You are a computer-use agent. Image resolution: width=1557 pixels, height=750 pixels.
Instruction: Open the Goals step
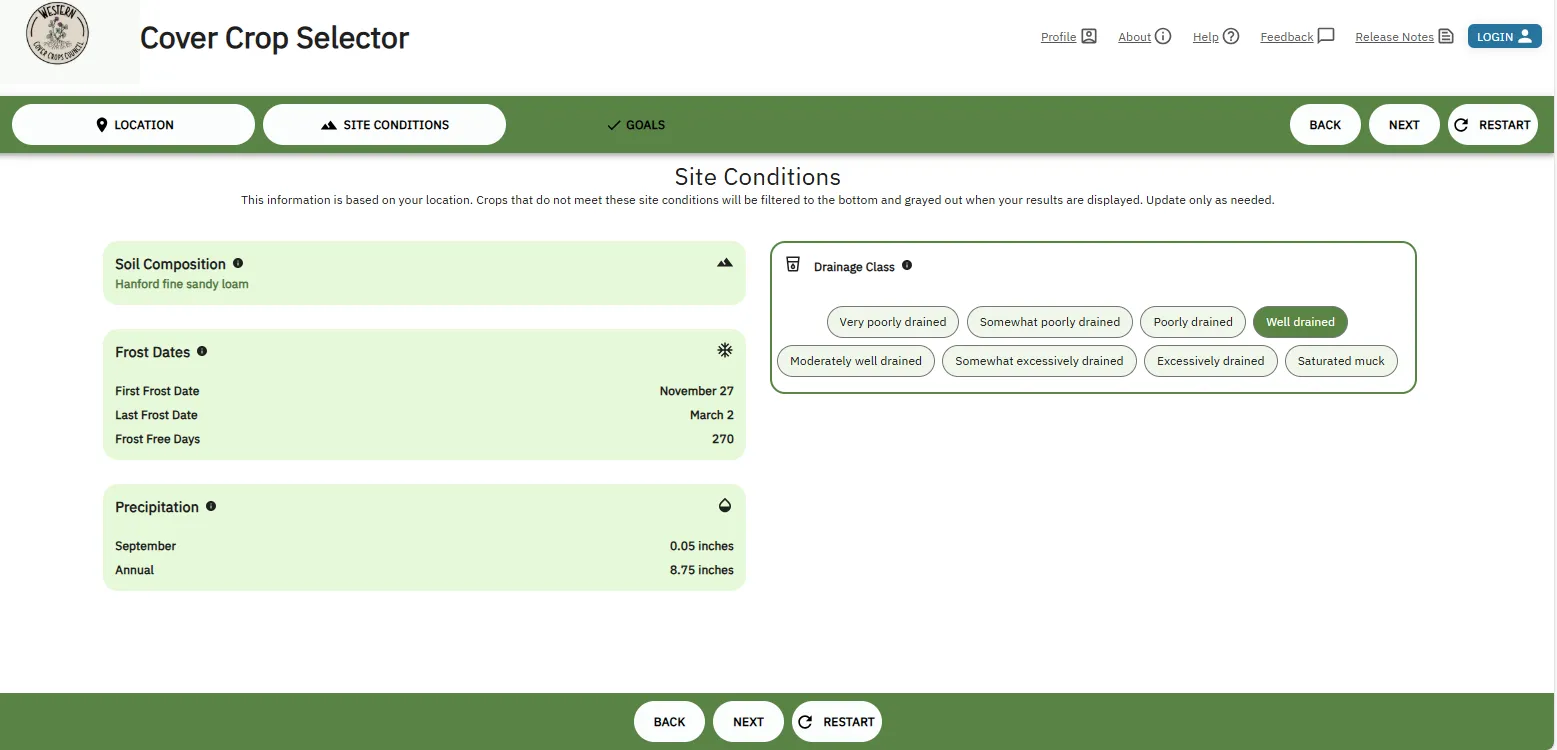tap(636, 125)
